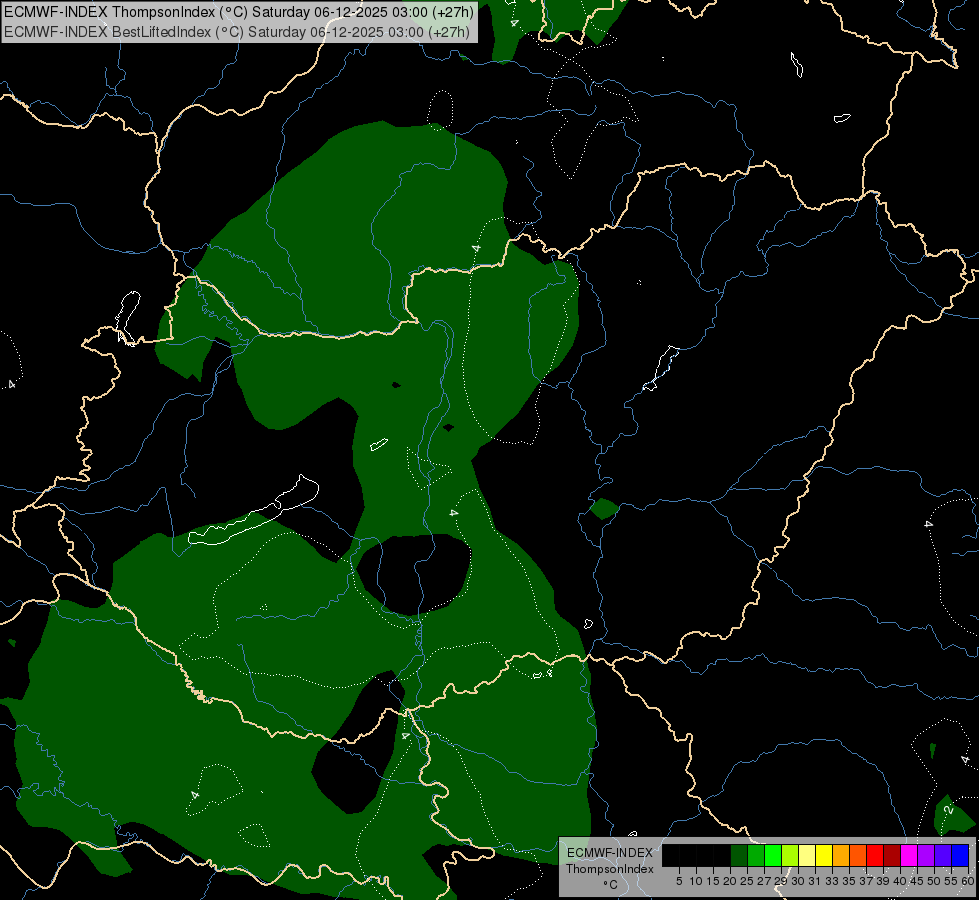Click the lime green 29-30 legend swatch
979x900 pixels.
pos(790,855)
